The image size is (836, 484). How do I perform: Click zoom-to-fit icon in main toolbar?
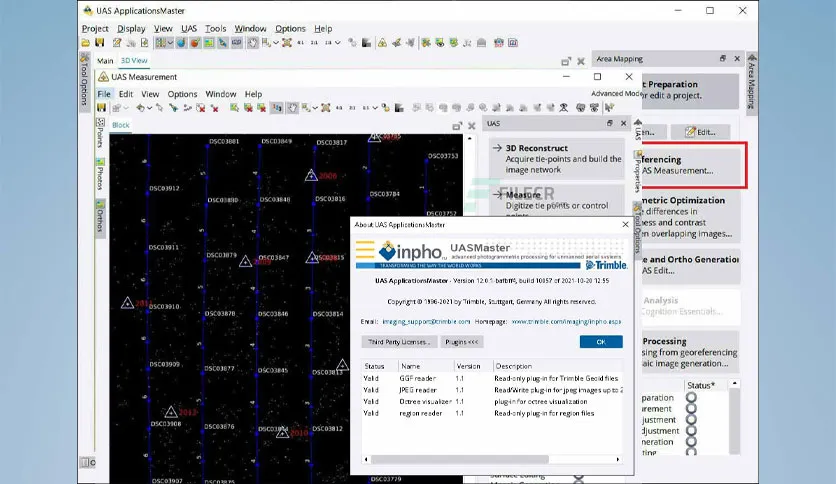[x=287, y=43]
